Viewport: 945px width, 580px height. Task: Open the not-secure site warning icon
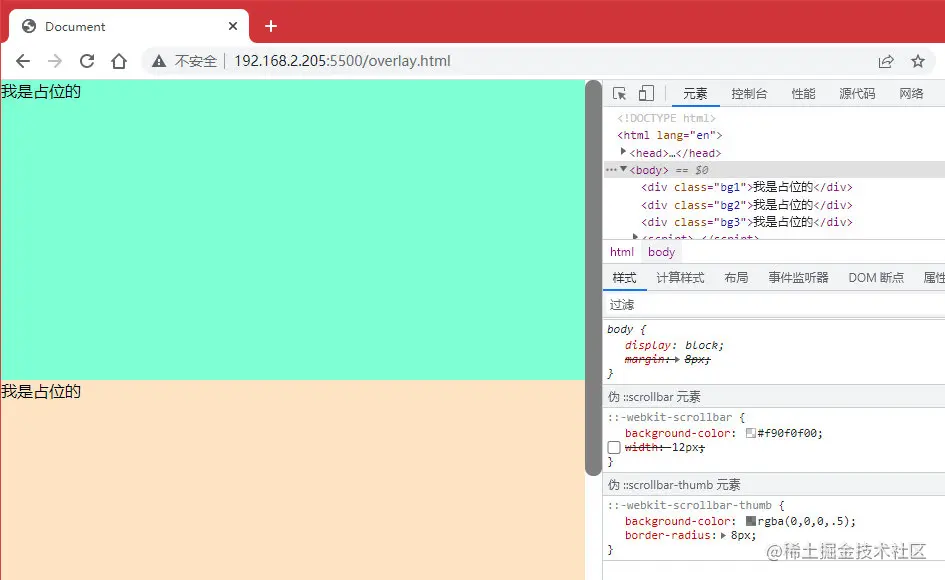(159, 61)
